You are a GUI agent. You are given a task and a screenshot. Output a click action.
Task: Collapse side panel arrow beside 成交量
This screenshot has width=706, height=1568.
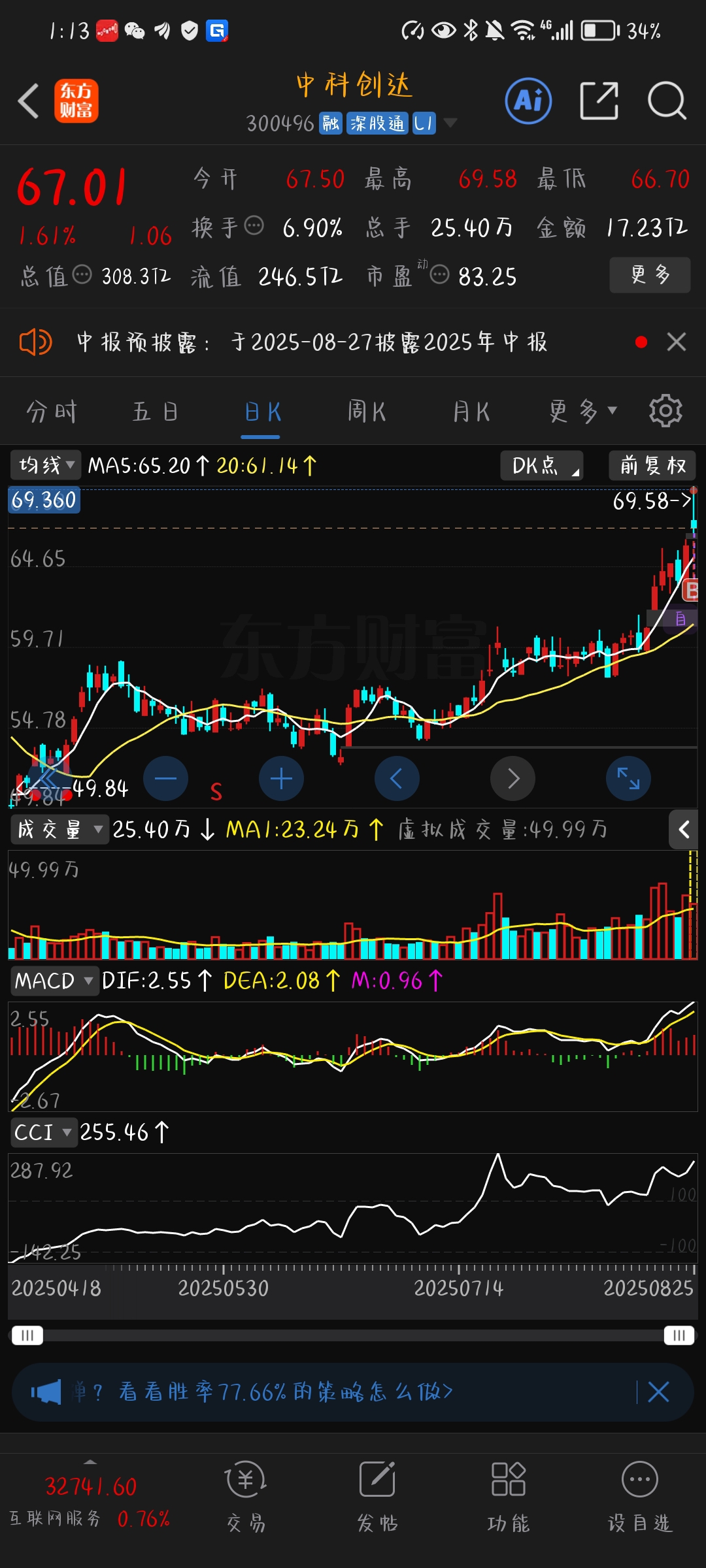click(684, 830)
